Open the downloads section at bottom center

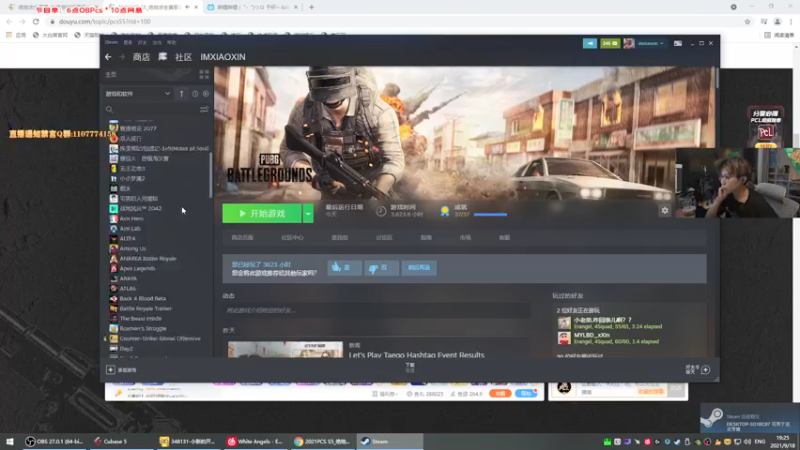click(410, 367)
